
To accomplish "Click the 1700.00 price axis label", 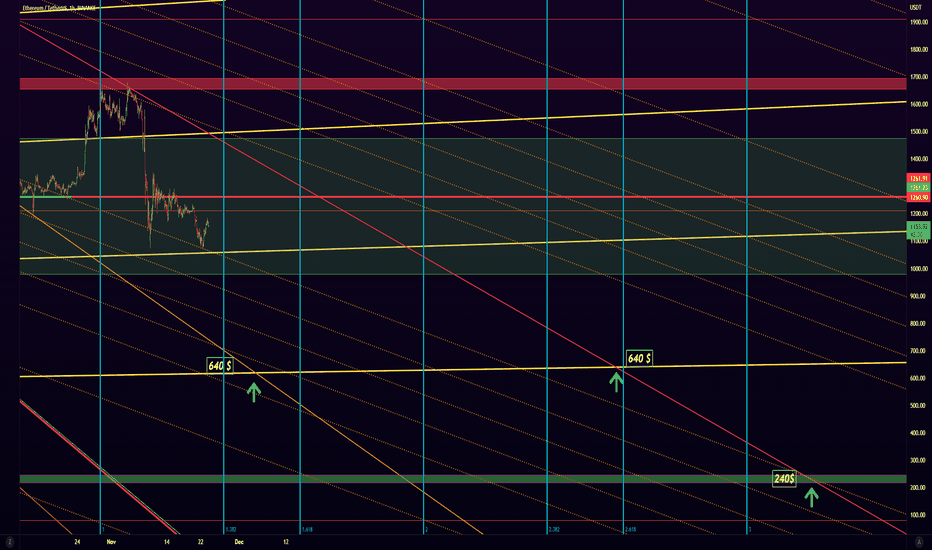I will [918, 77].
